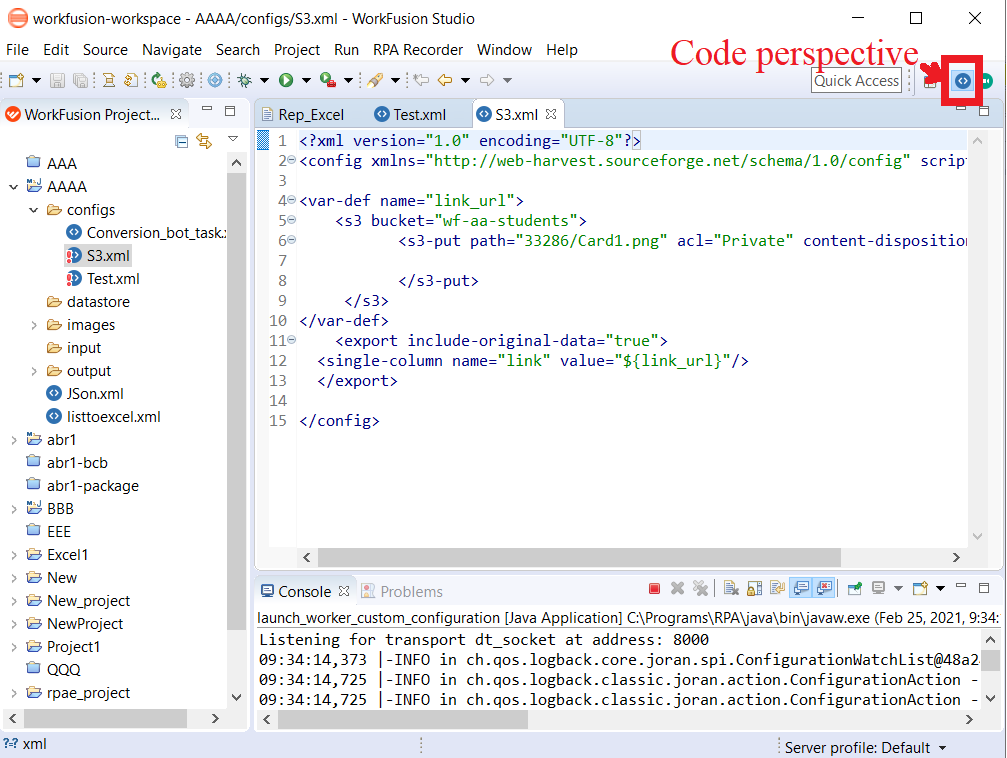The width and height of the screenshot is (1007, 758).
Task: Toggle Show Console on standard error change
Action: point(825,588)
